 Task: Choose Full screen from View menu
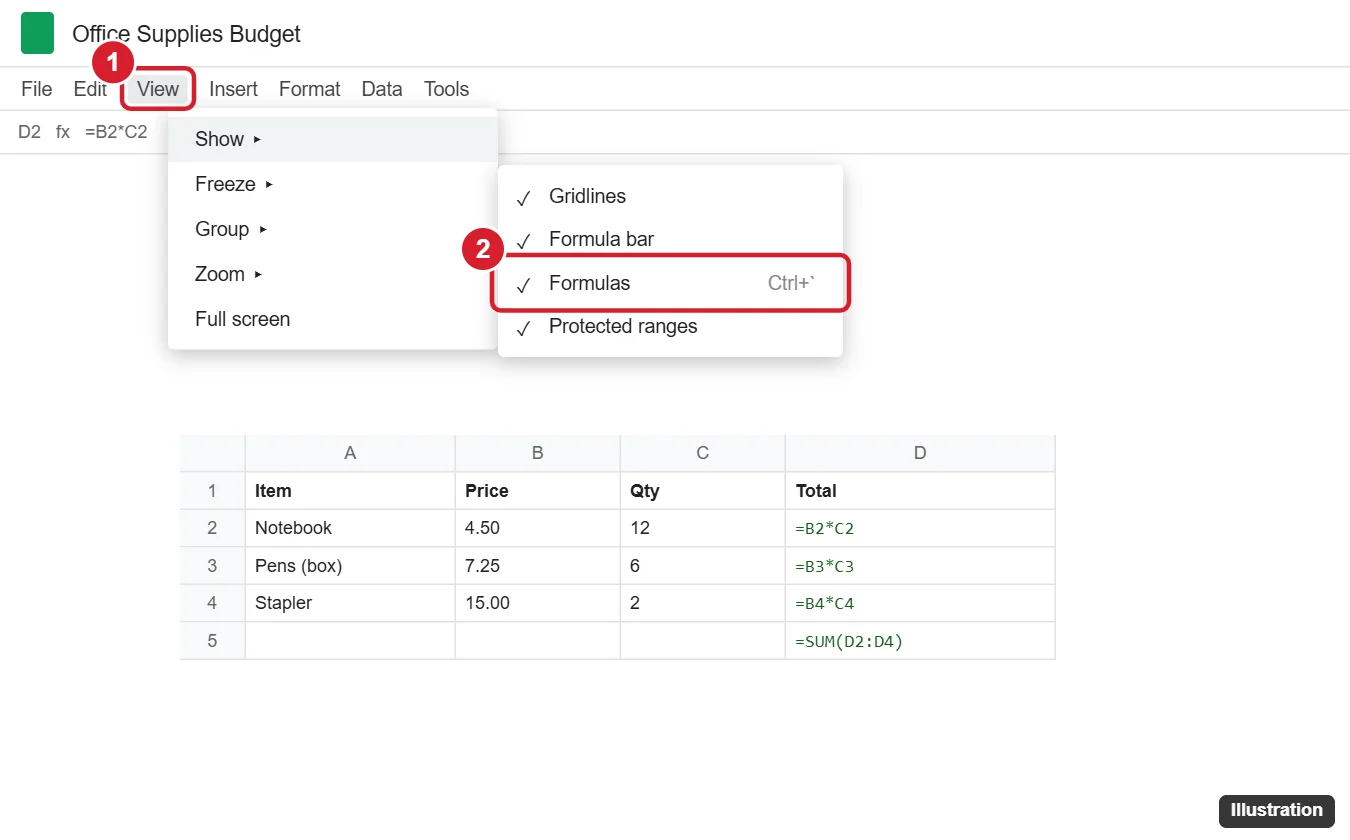tap(333, 319)
